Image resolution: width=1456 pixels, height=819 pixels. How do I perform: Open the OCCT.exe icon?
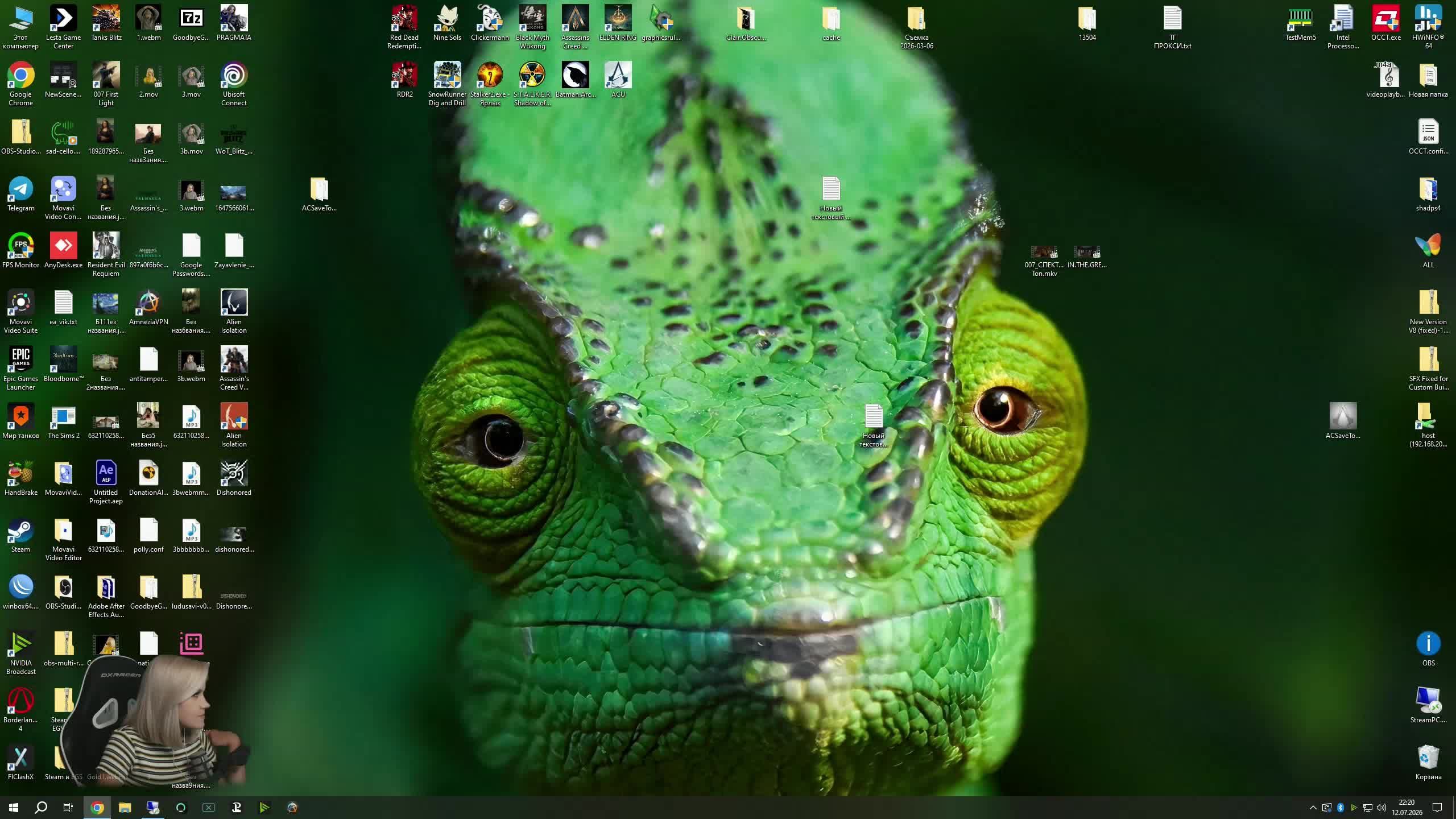click(x=1385, y=23)
